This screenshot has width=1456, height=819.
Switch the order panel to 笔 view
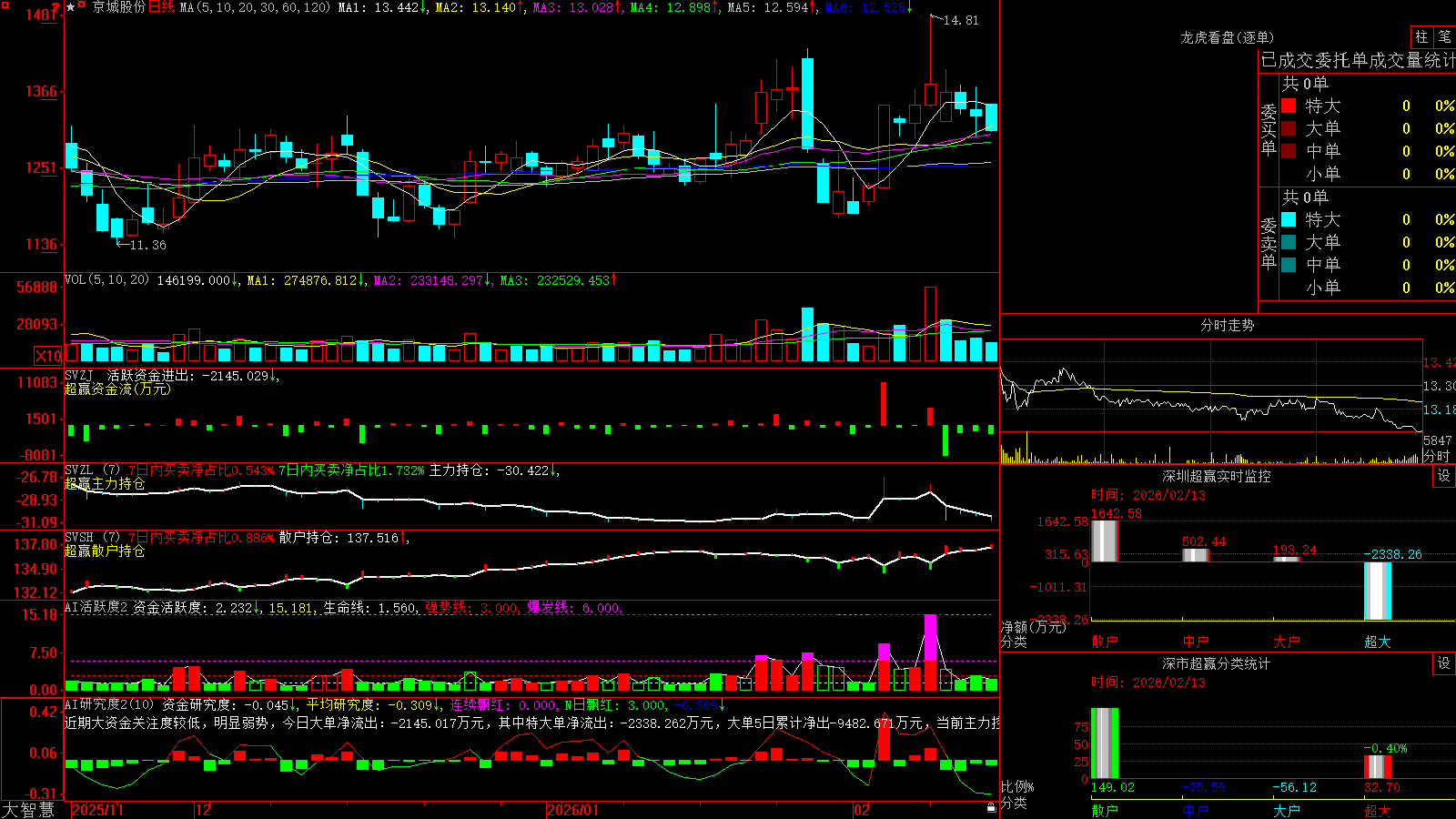[1444, 37]
